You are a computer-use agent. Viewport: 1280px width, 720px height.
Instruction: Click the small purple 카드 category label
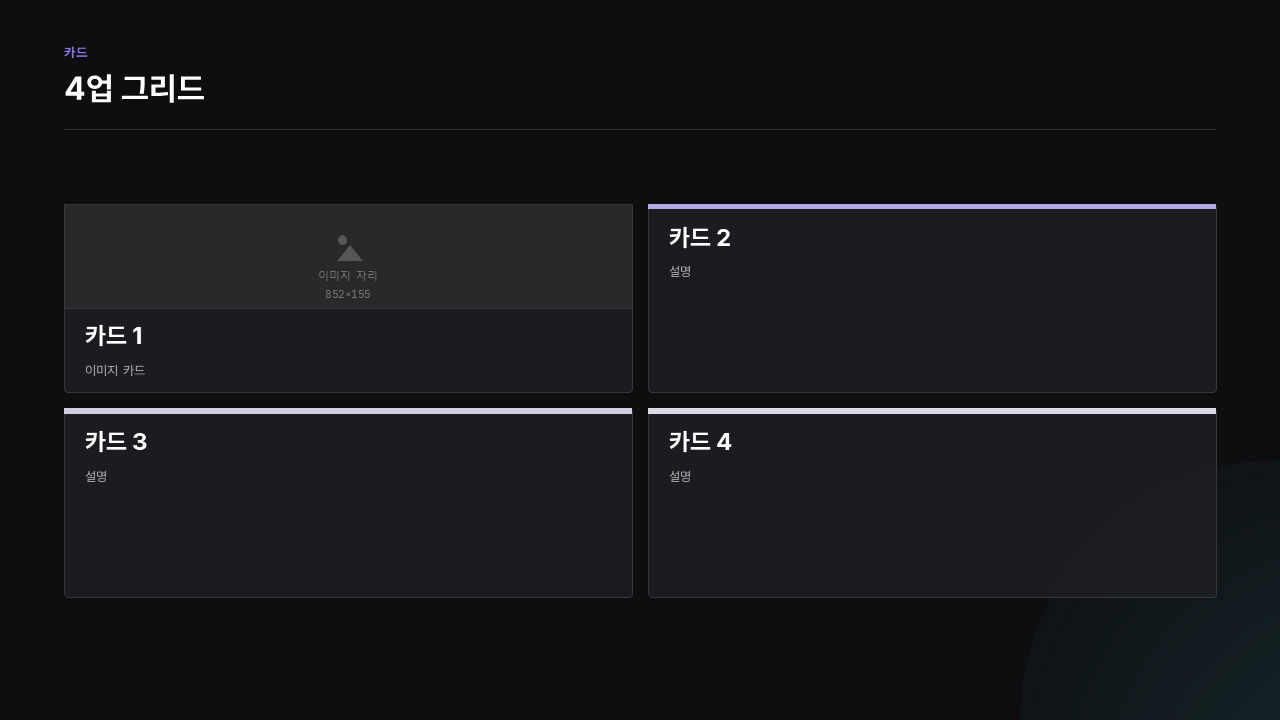(76, 52)
